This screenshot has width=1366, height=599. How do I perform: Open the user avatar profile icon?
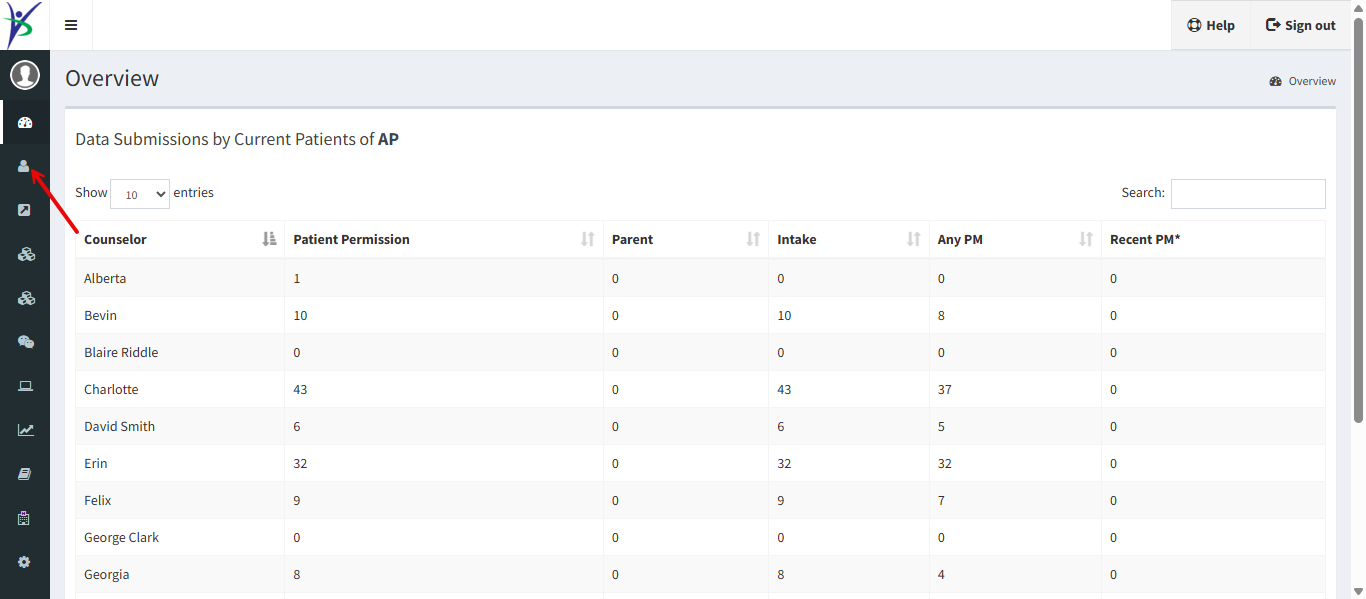pos(25,75)
